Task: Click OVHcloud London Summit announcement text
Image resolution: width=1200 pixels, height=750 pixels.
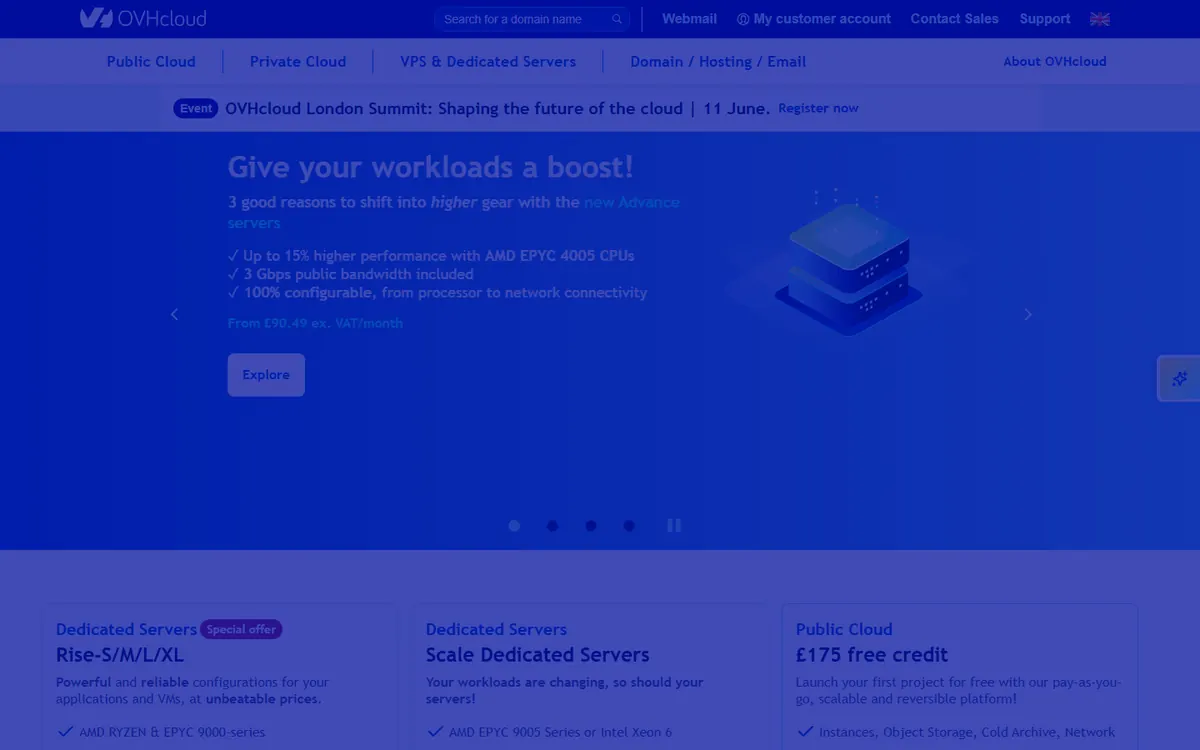Action: point(498,108)
